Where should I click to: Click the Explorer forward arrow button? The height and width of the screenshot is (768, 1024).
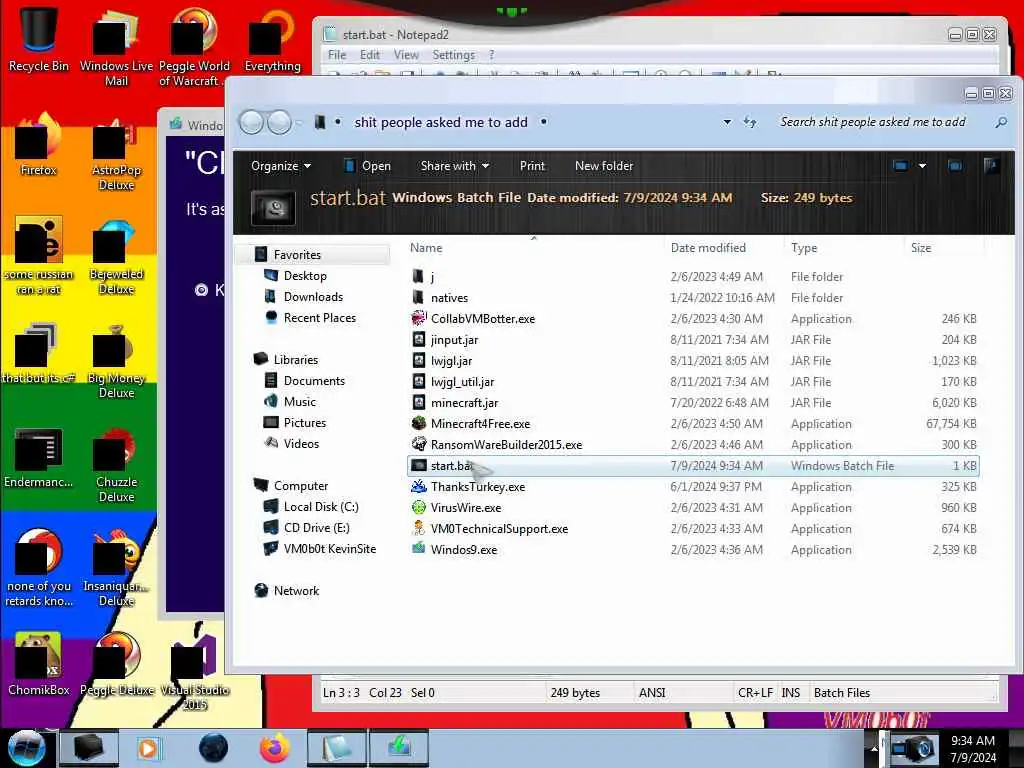pyautogui.click(x=280, y=122)
